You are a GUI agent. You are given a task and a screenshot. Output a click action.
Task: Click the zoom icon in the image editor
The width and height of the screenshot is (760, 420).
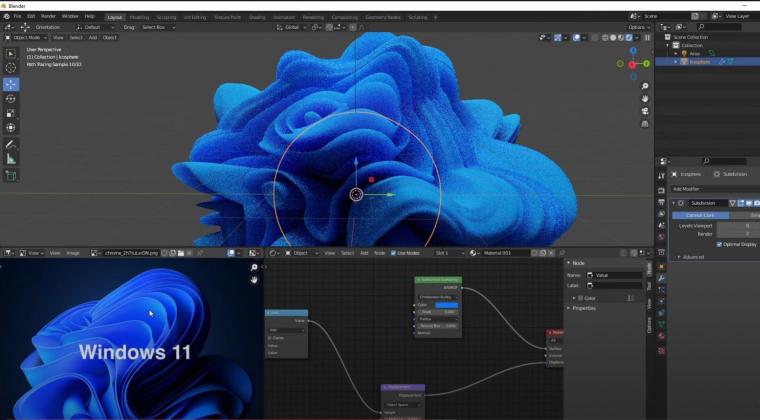point(254,267)
